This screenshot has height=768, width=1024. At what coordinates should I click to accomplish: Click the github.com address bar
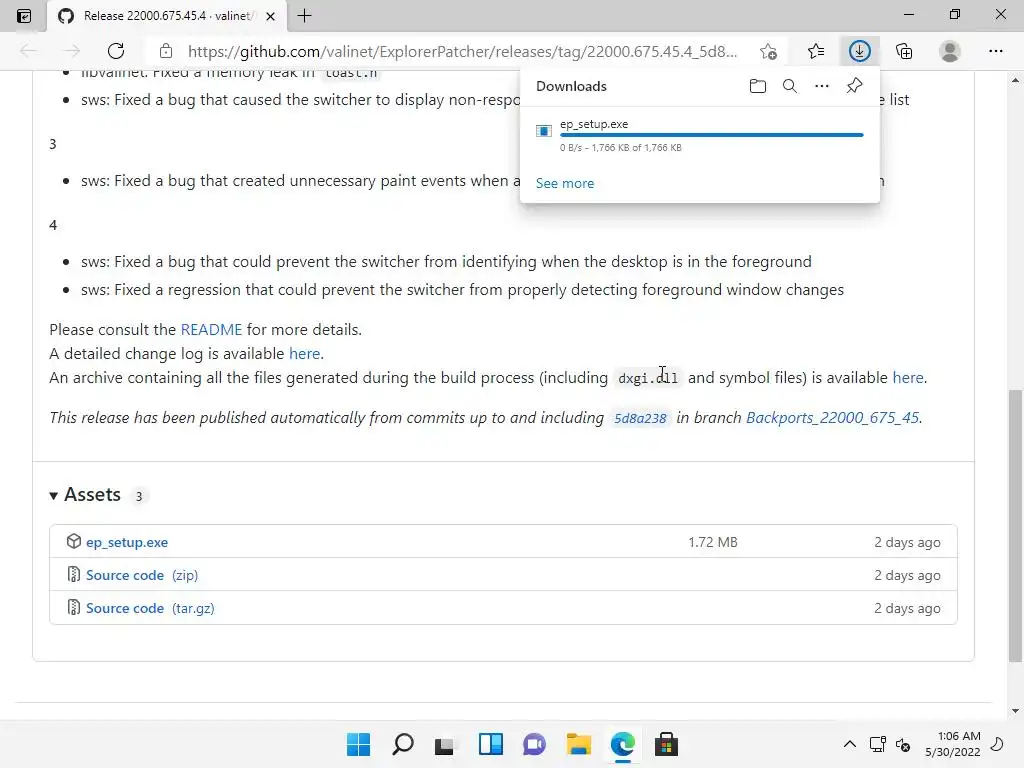(x=462, y=52)
